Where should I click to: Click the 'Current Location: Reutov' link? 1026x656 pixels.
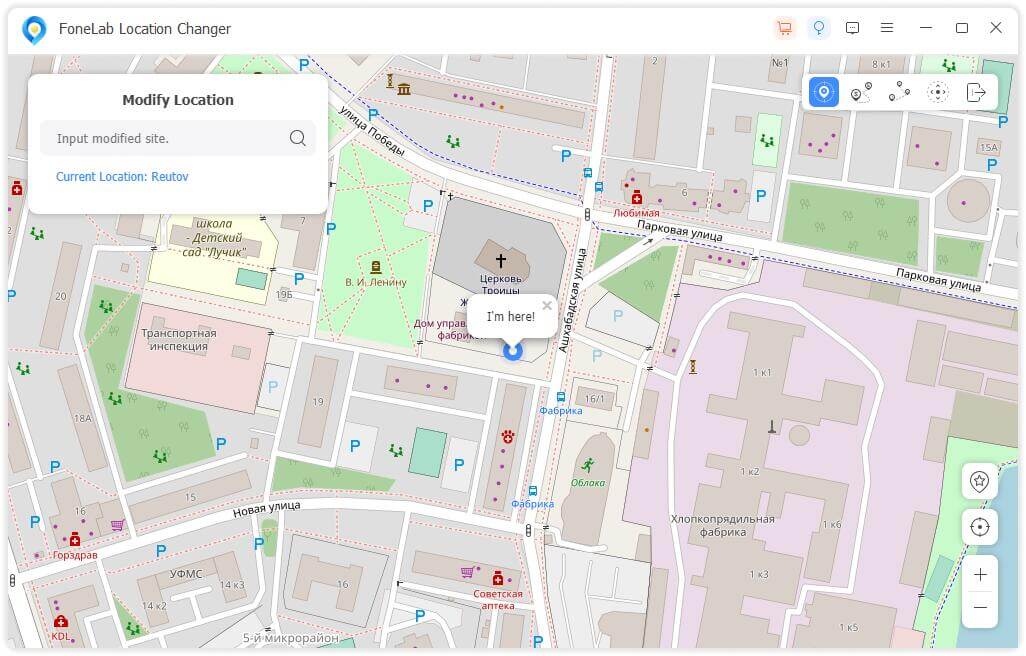(x=122, y=177)
